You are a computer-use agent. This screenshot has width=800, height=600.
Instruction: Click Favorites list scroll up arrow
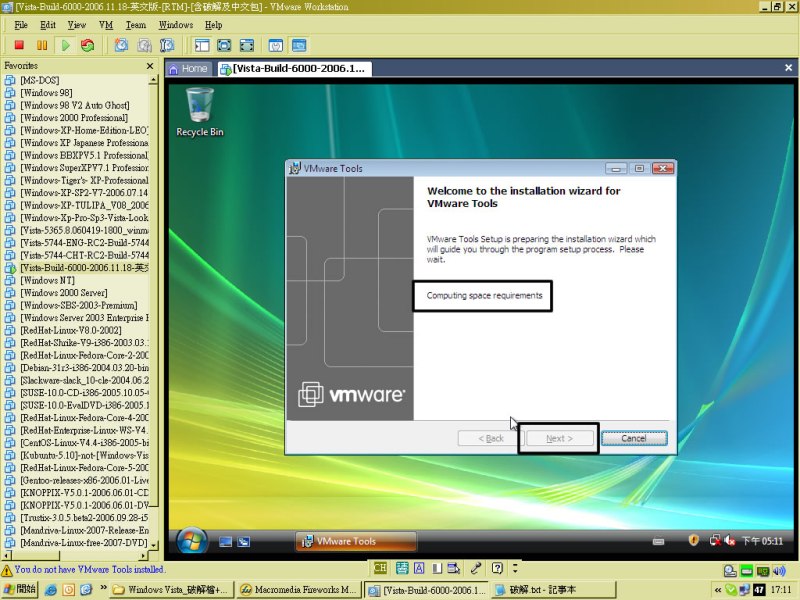point(153,80)
